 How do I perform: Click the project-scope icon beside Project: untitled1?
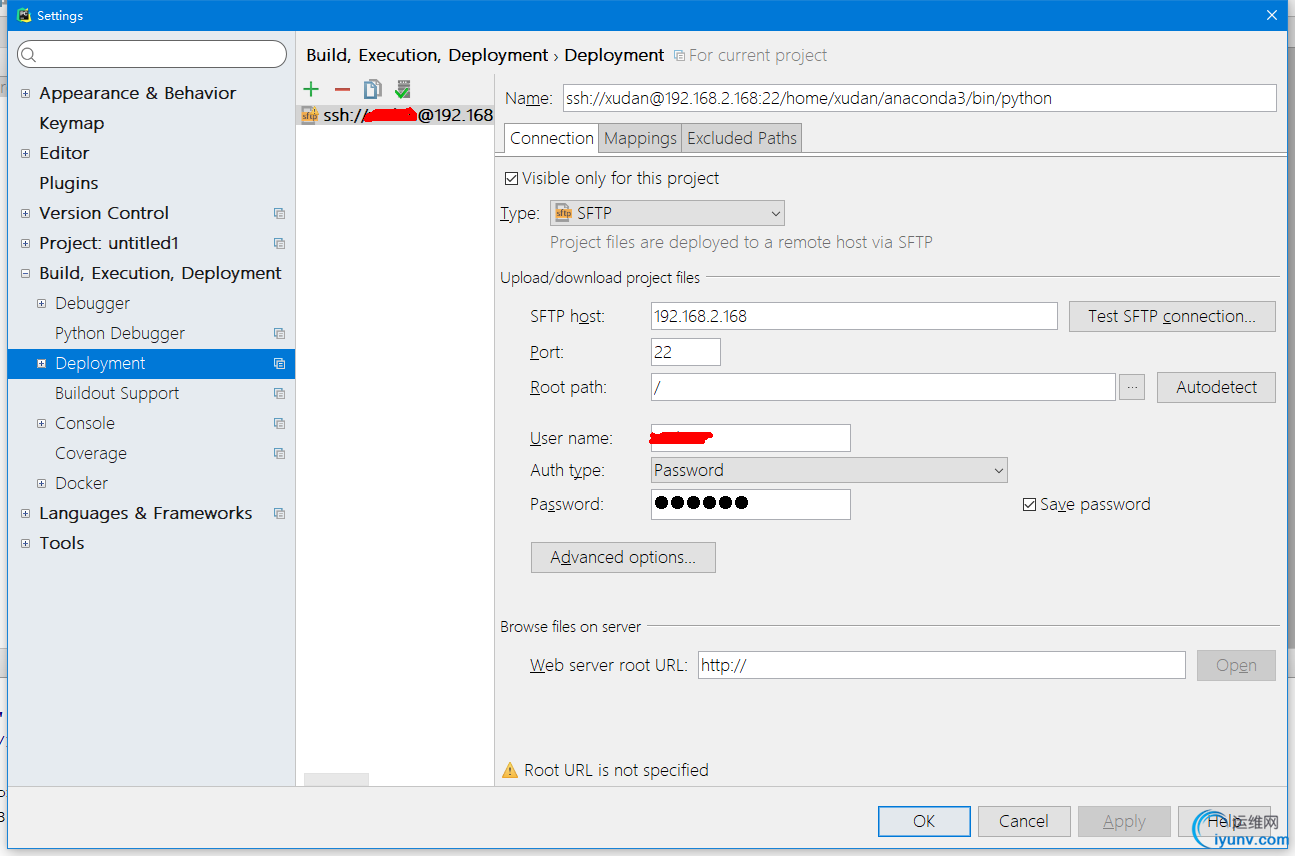(279, 243)
